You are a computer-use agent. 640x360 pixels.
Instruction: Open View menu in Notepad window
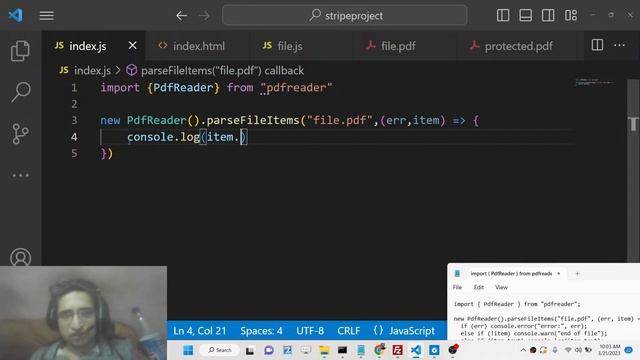click(x=501, y=287)
